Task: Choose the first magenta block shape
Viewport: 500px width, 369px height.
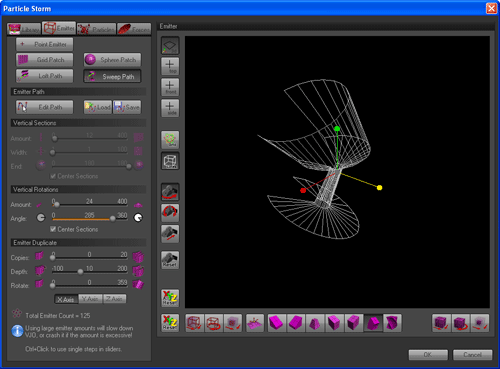Action: tap(277, 323)
